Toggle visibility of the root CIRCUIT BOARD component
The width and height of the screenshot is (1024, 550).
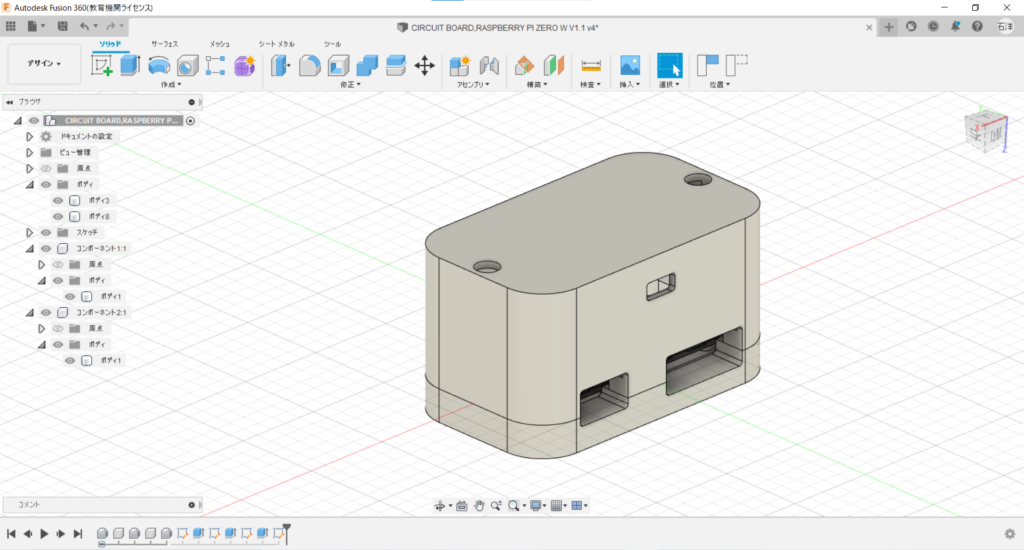click(34, 120)
